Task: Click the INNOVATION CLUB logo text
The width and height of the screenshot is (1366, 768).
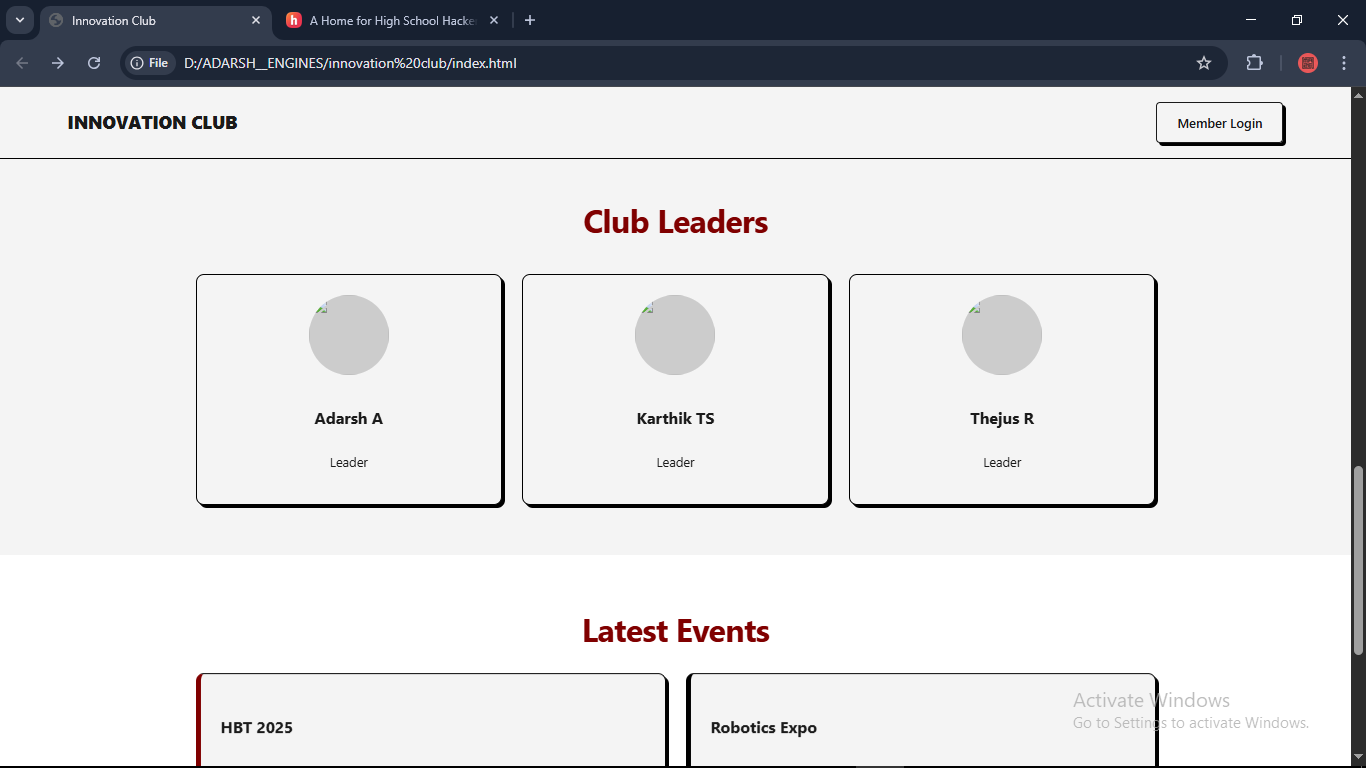Action: (x=153, y=123)
